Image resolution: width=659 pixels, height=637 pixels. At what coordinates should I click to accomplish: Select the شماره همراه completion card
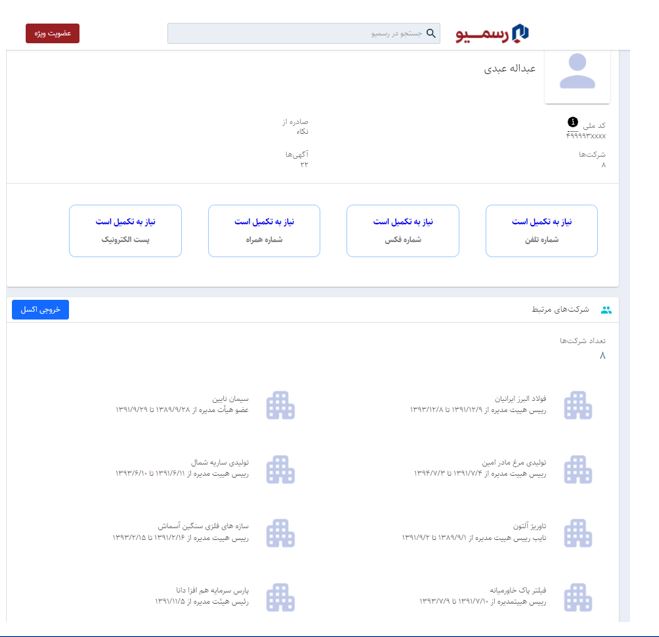pos(264,231)
